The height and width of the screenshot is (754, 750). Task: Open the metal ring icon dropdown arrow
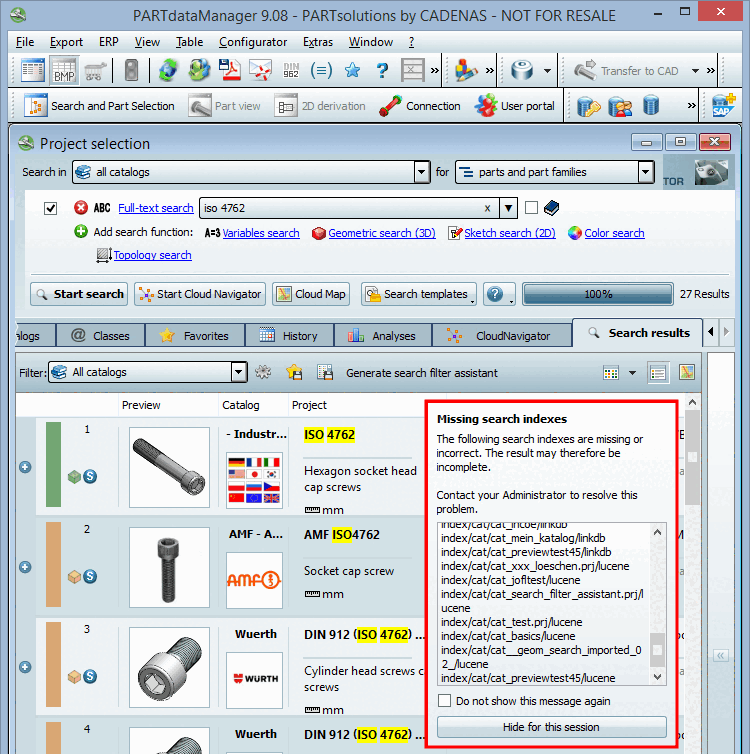point(547,71)
